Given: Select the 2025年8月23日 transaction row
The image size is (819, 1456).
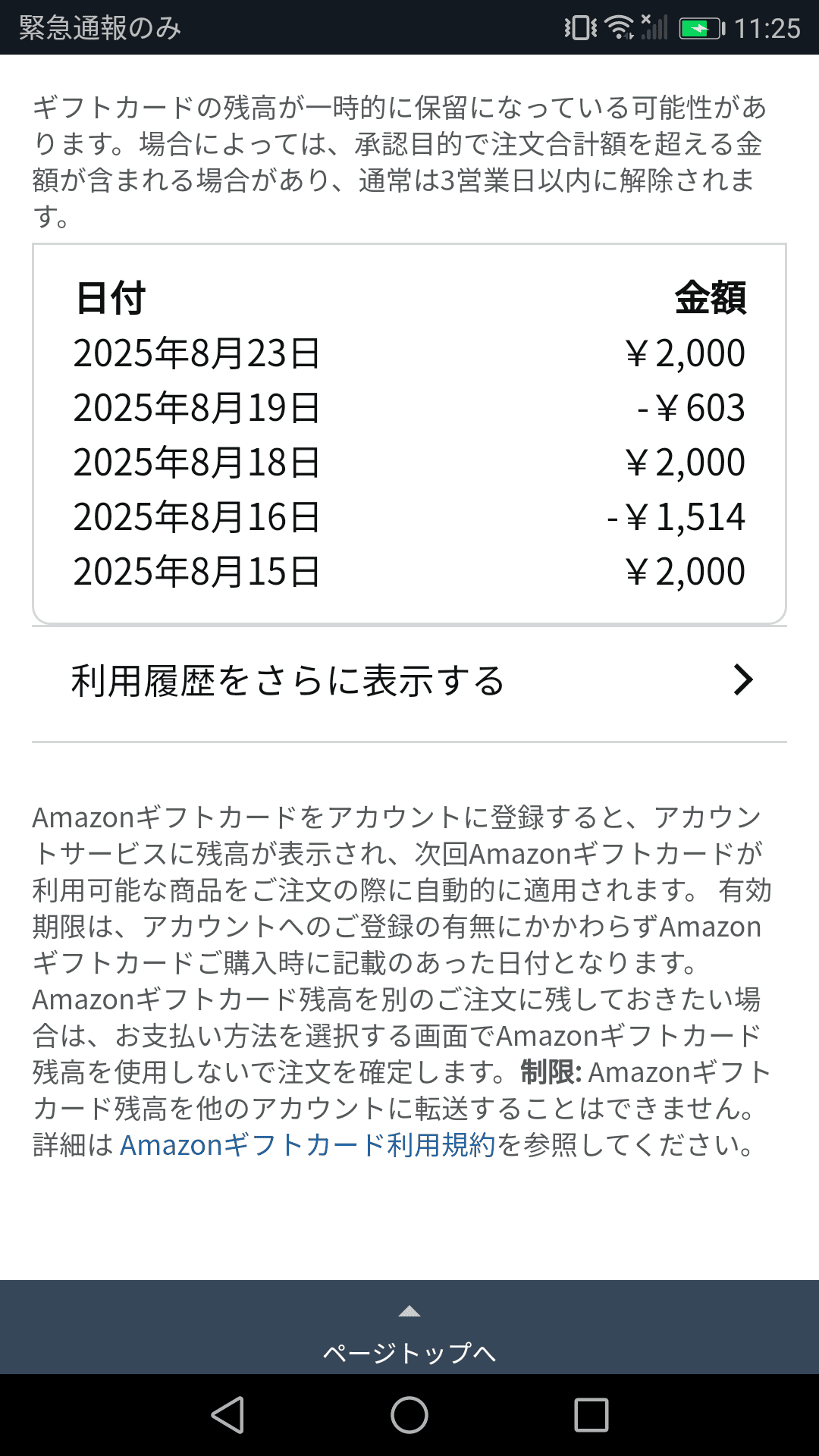Looking at the screenshot, I should click(x=409, y=353).
